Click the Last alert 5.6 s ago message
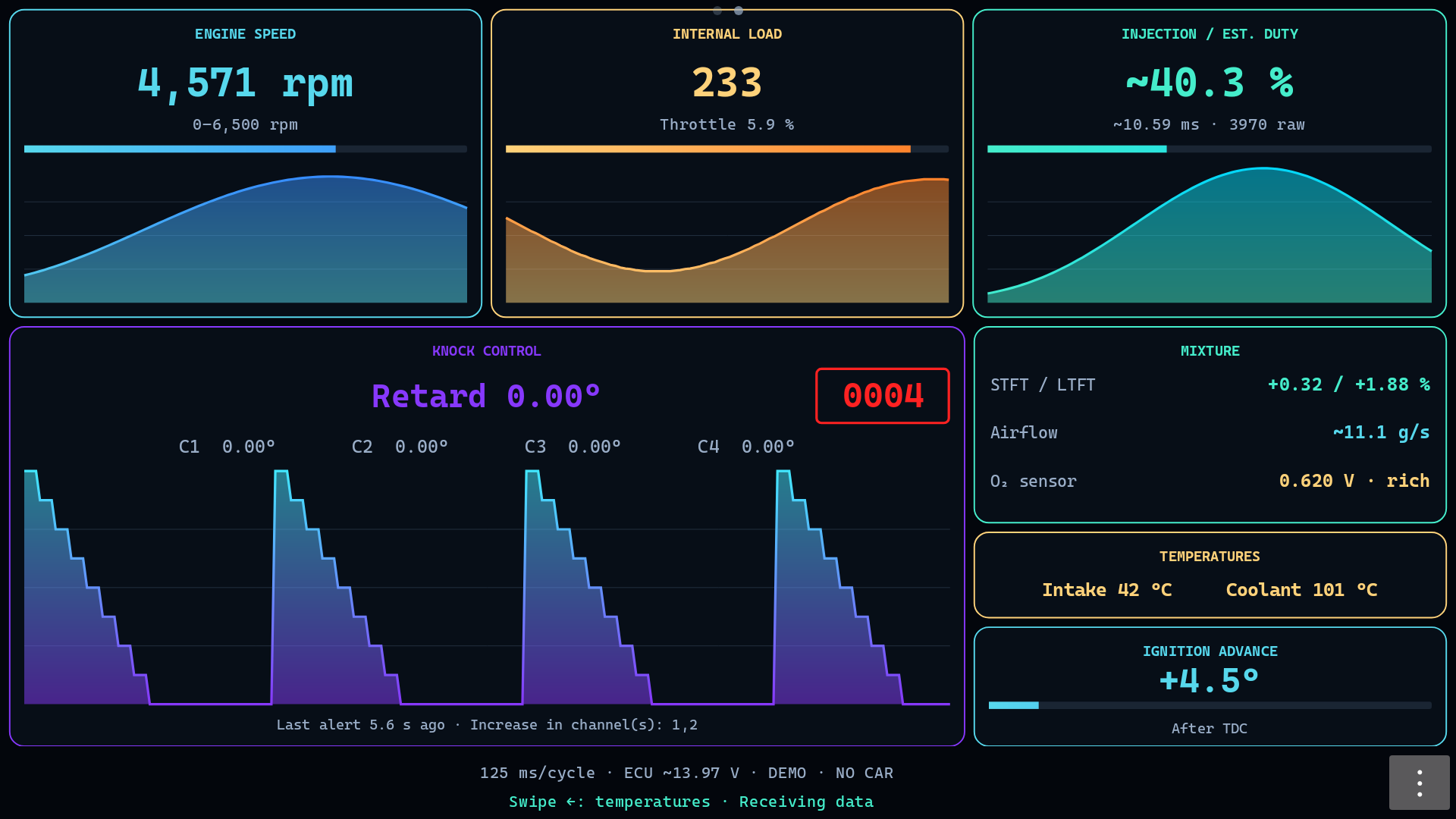The image size is (1456, 819). [487, 725]
